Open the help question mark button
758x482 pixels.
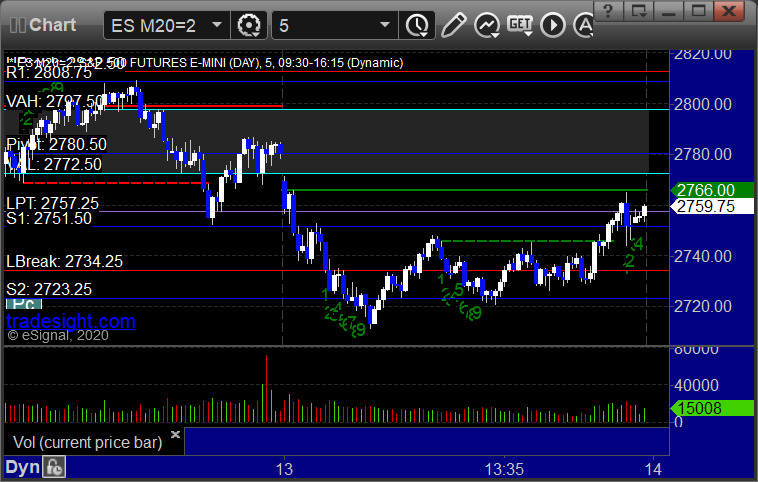(608, 10)
